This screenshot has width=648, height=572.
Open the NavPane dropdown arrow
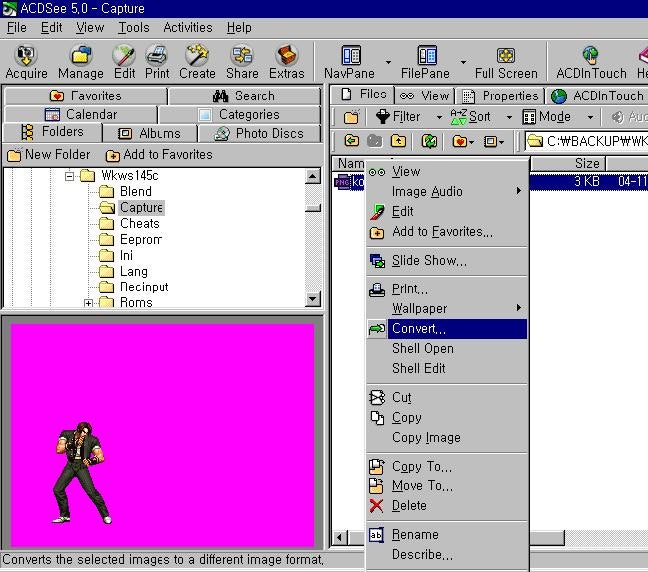point(388,62)
